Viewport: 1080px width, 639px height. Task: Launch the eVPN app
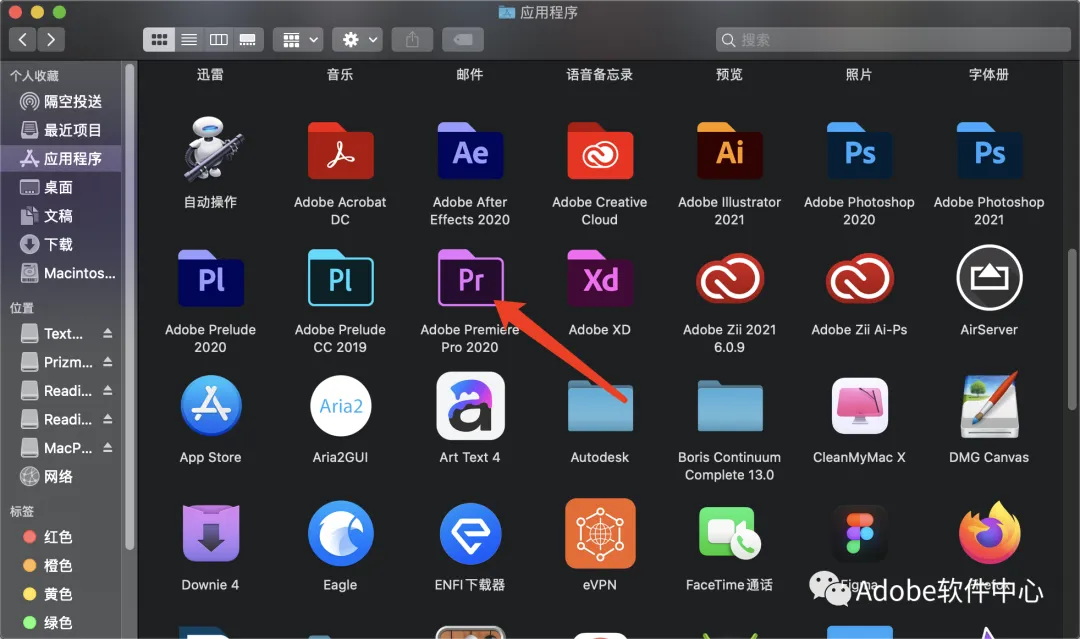coord(599,533)
